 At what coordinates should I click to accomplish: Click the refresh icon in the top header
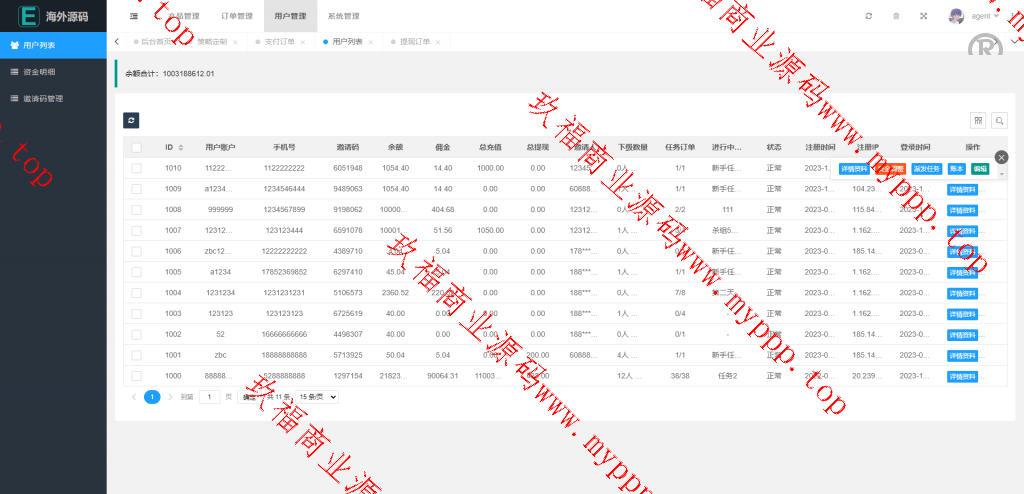tap(868, 16)
